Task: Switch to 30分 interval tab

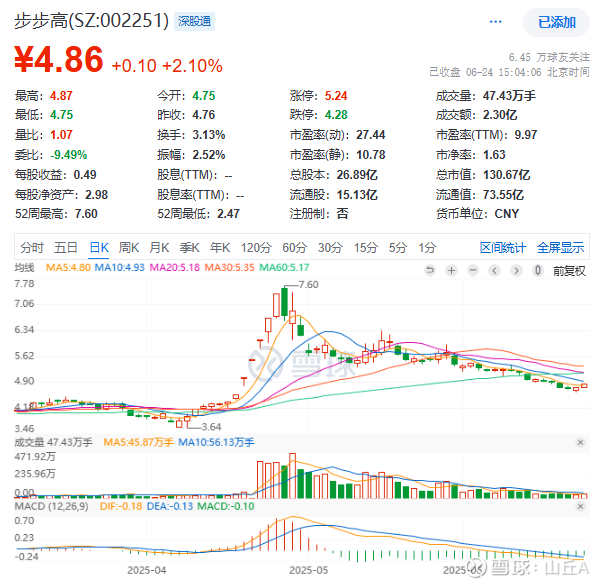Action: point(330,247)
